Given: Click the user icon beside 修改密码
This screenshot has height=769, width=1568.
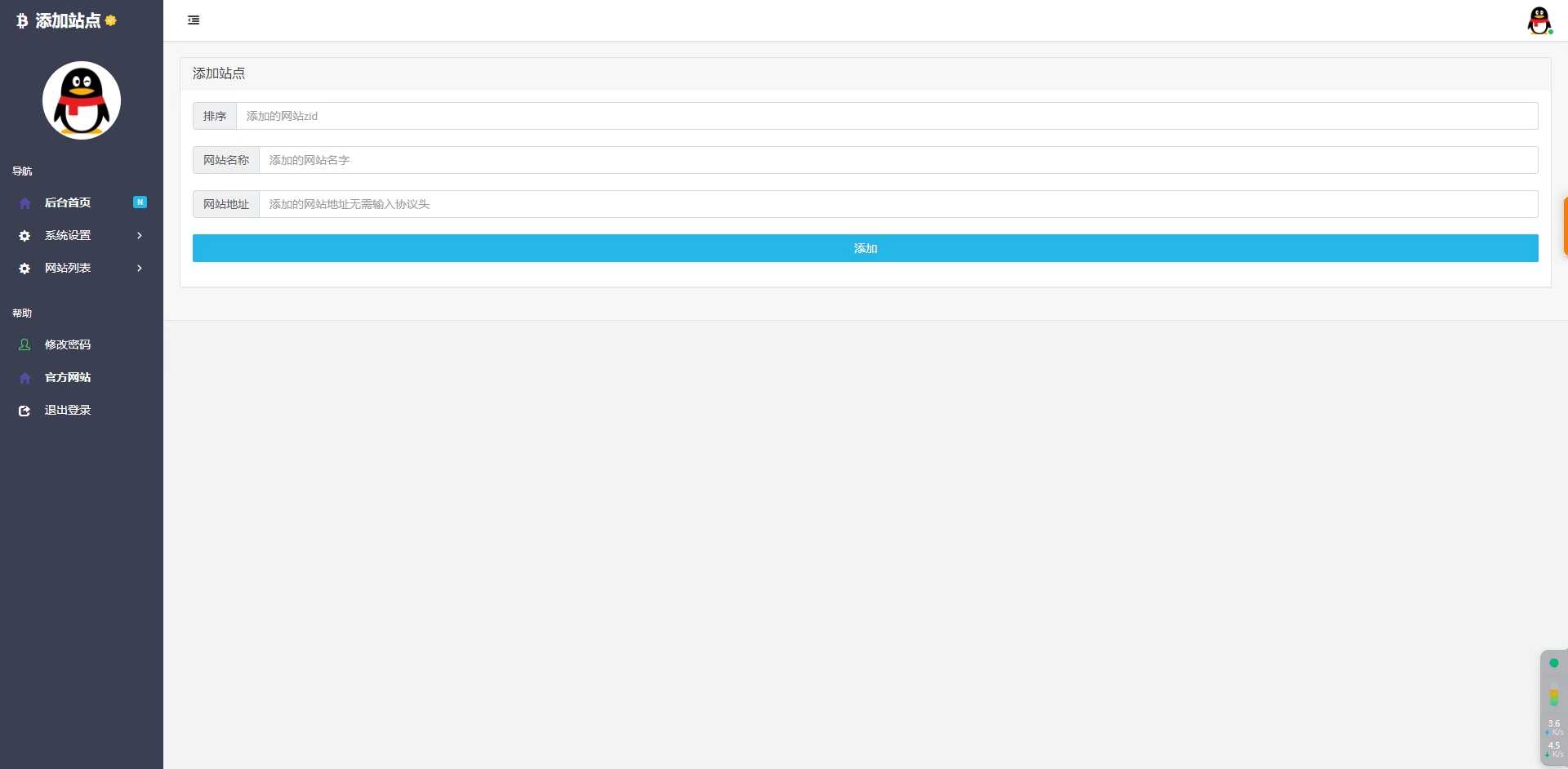Looking at the screenshot, I should point(24,344).
